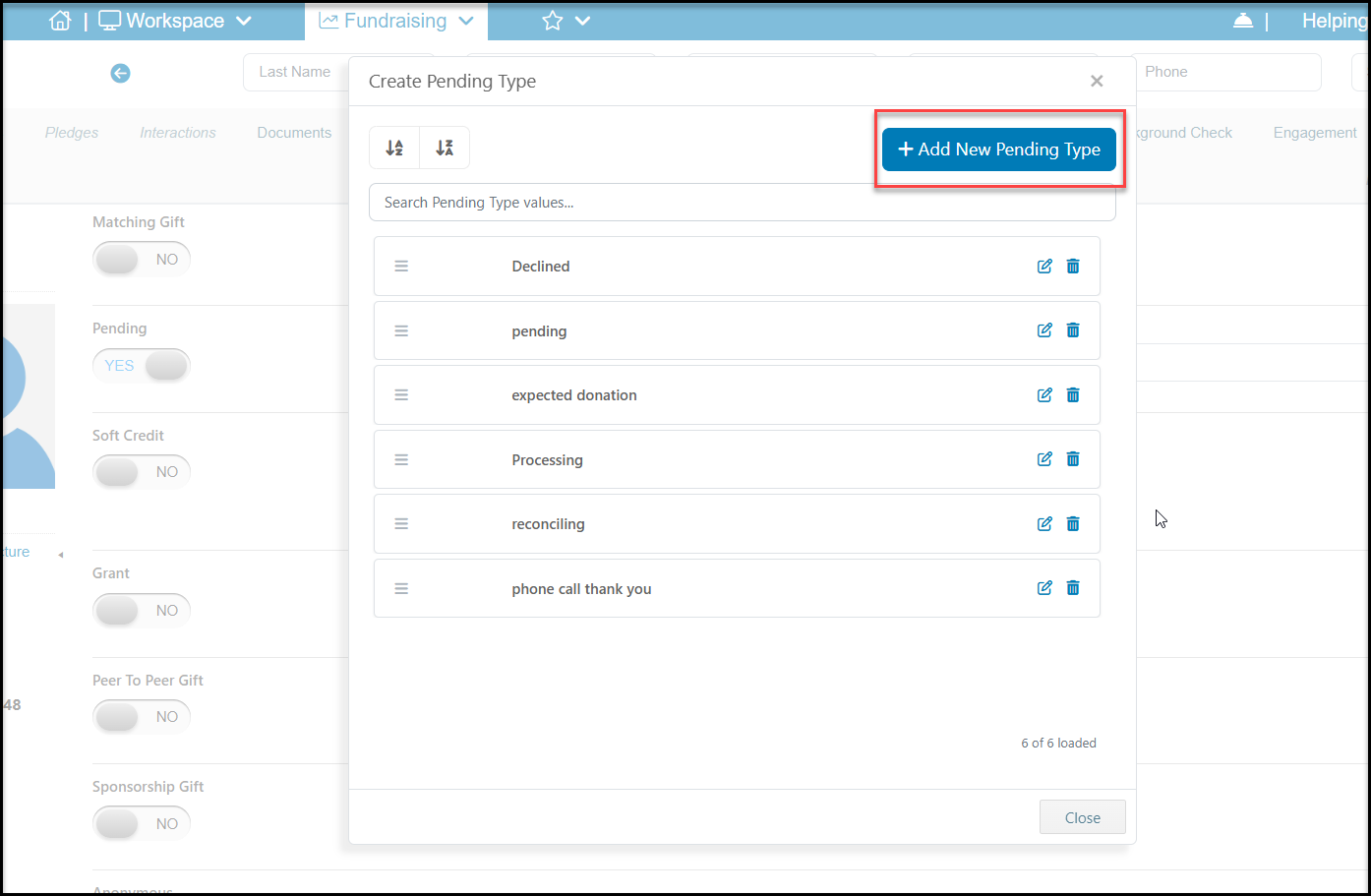Click the home icon in top bar
The height and width of the screenshot is (896, 1371).
click(60, 21)
